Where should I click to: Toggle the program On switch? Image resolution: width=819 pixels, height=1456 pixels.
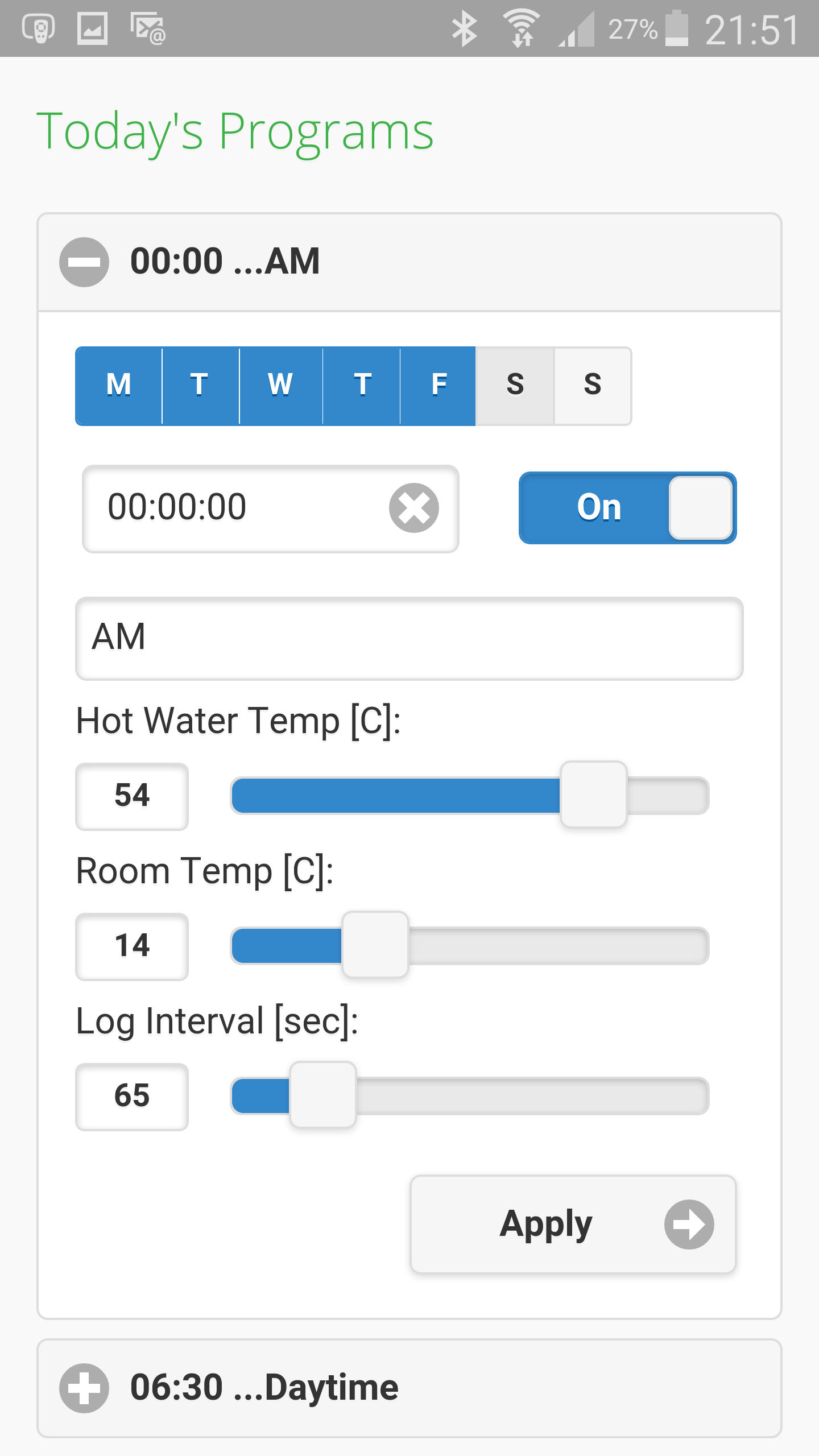(x=628, y=508)
